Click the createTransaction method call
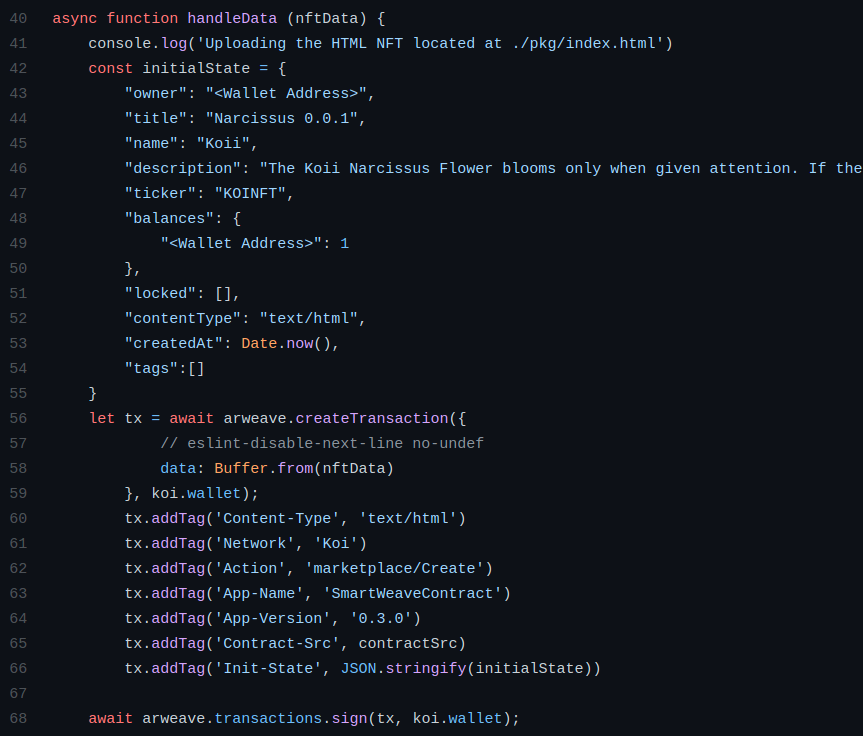The image size is (863, 736). [x=372, y=418]
